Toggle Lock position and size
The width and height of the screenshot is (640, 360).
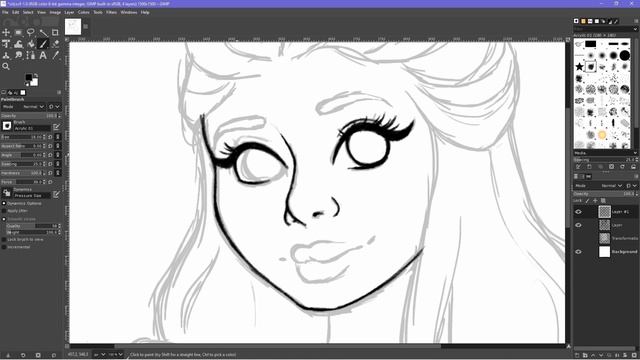[595, 201]
